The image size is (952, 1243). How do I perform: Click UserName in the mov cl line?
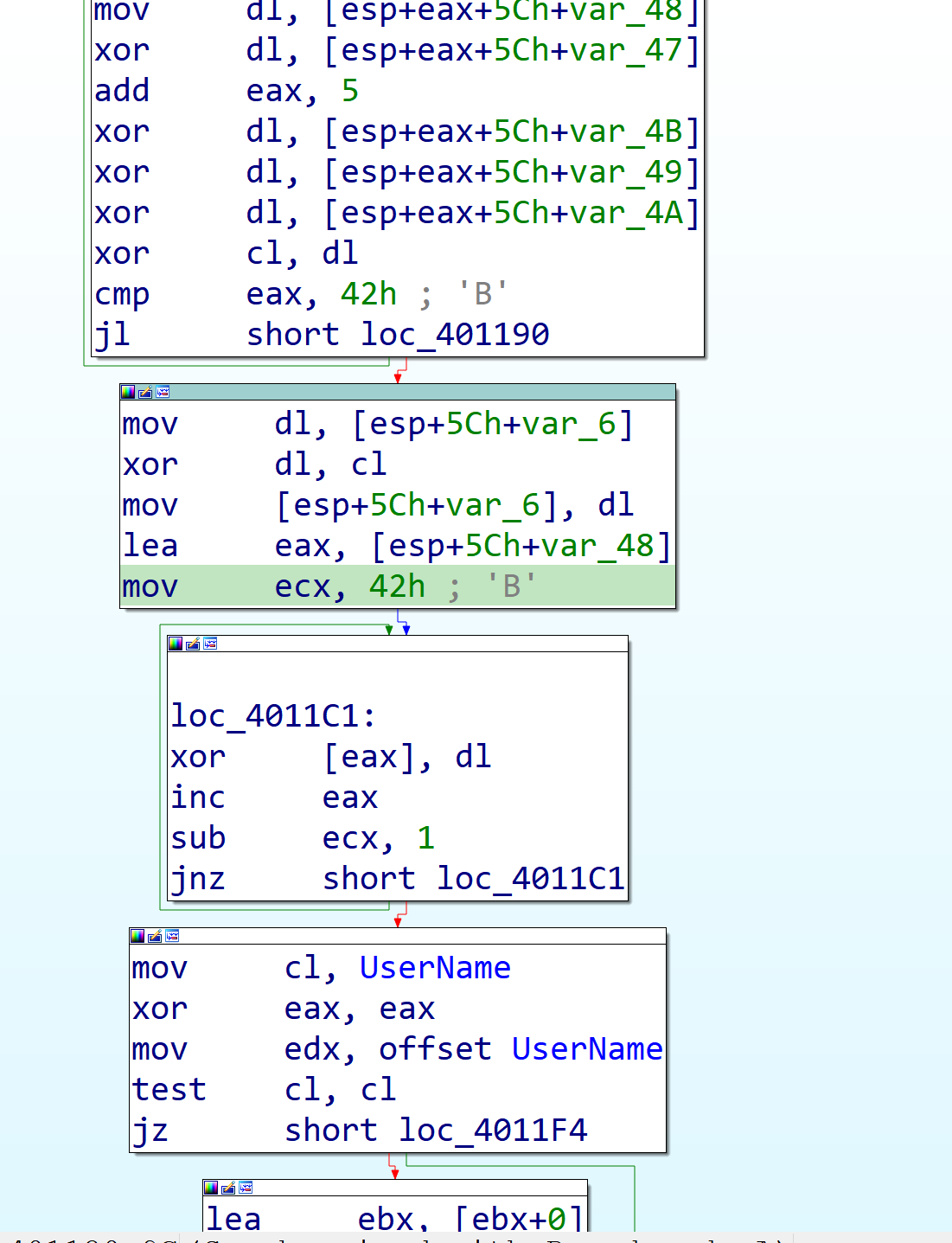click(435, 968)
